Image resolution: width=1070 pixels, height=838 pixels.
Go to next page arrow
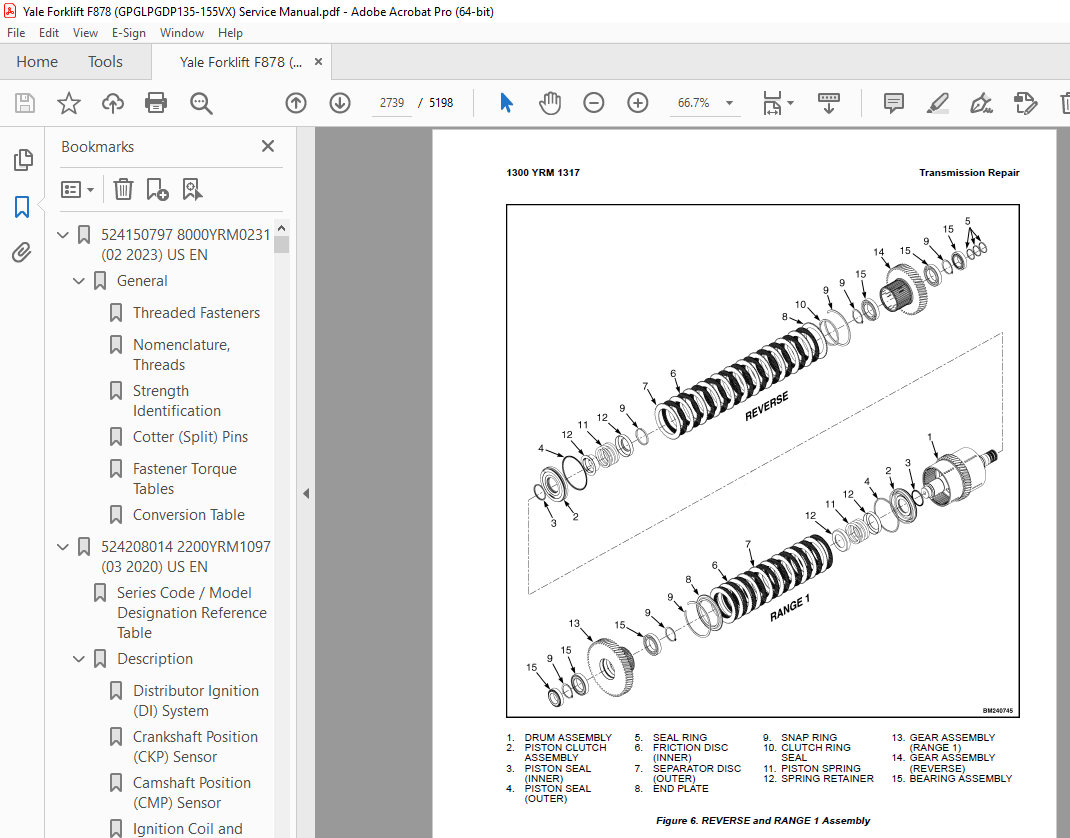(x=340, y=103)
